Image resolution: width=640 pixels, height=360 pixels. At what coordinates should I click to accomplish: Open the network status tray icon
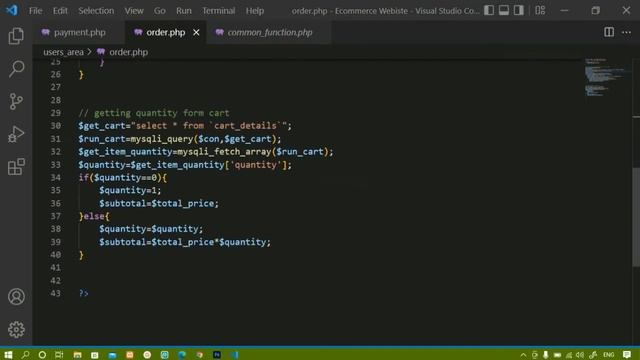click(569, 355)
